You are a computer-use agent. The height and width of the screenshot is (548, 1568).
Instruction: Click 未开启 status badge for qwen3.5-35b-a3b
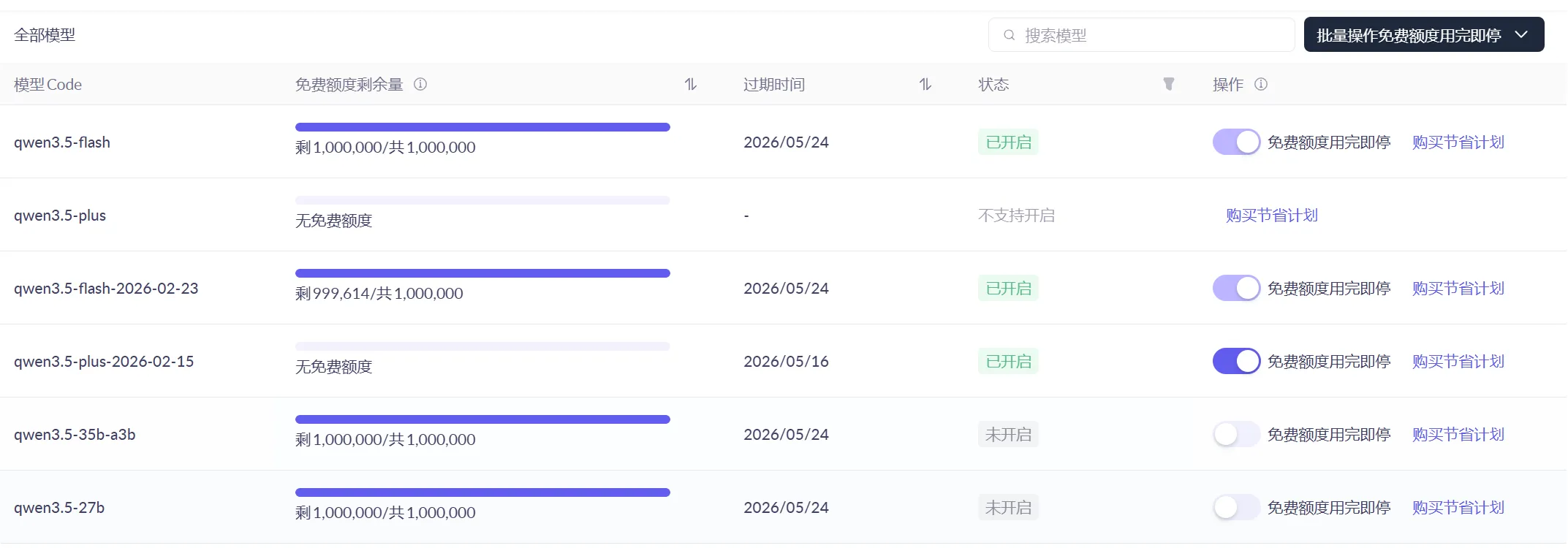click(x=1008, y=434)
